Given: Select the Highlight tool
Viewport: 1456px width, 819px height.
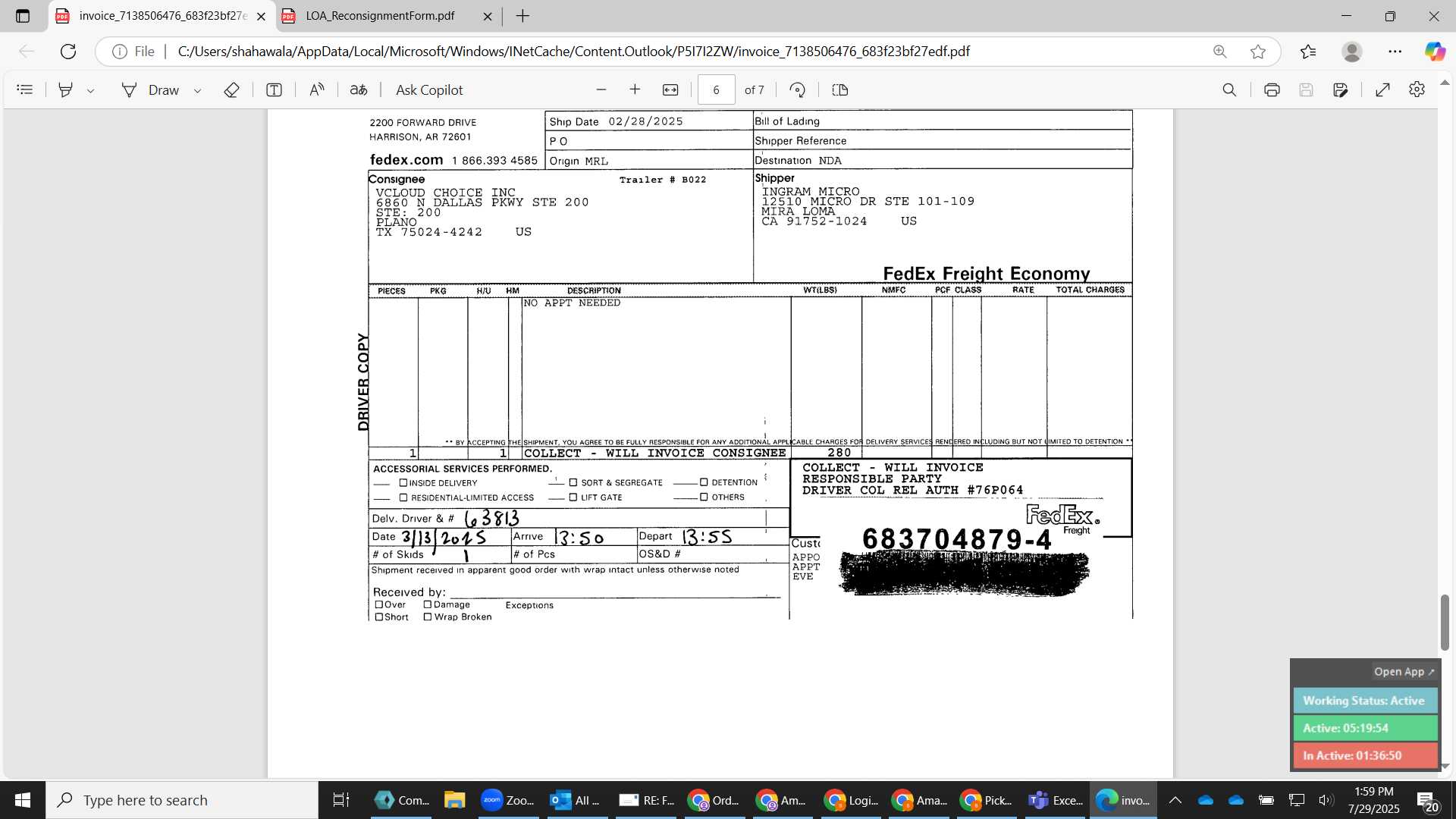Looking at the screenshot, I should coord(66,89).
